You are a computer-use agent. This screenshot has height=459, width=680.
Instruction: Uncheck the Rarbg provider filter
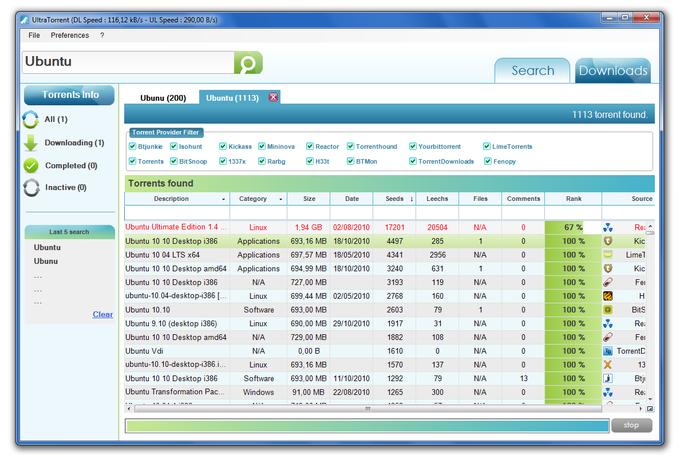point(262,161)
